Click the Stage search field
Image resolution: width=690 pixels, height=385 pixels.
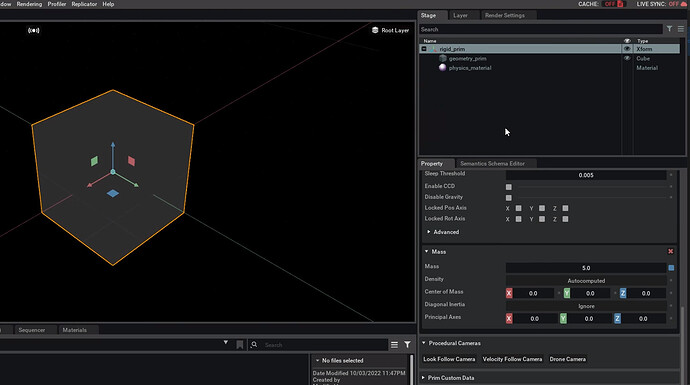point(540,29)
